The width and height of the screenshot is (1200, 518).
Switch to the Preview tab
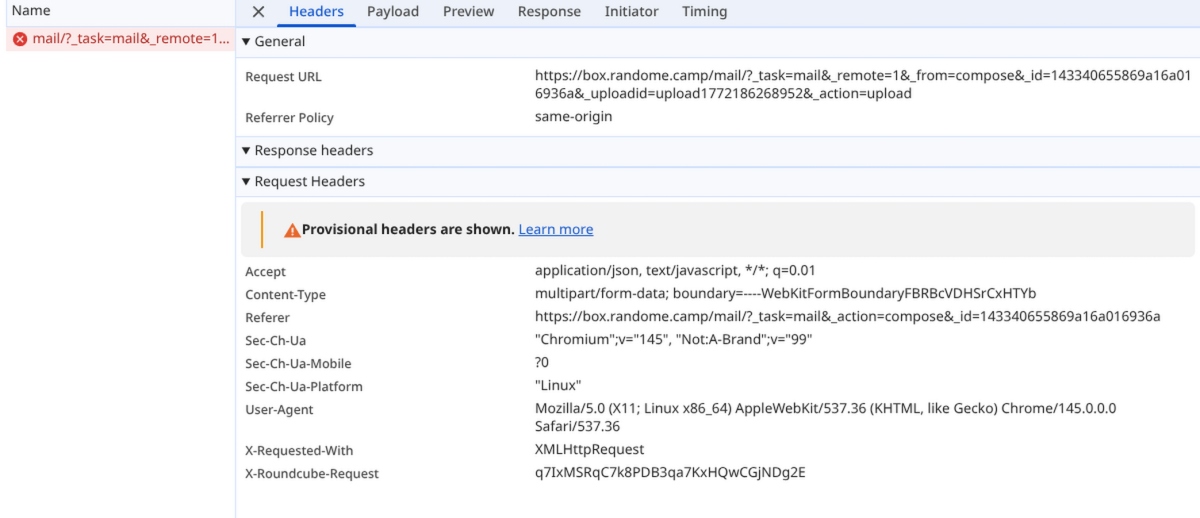click(468, 12)
